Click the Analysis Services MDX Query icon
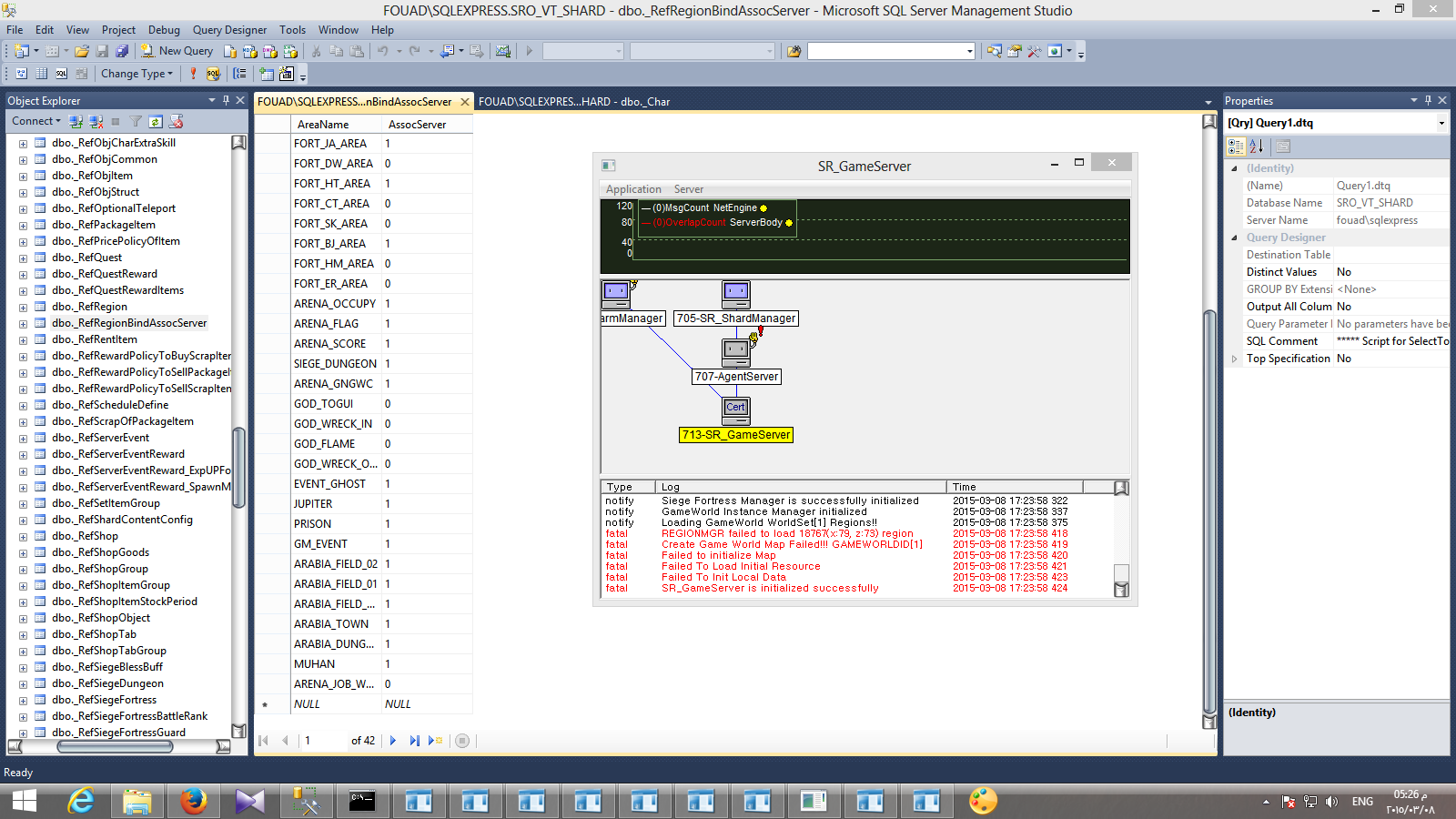The height and width of the screenshot is (819, 1456). 250,51
